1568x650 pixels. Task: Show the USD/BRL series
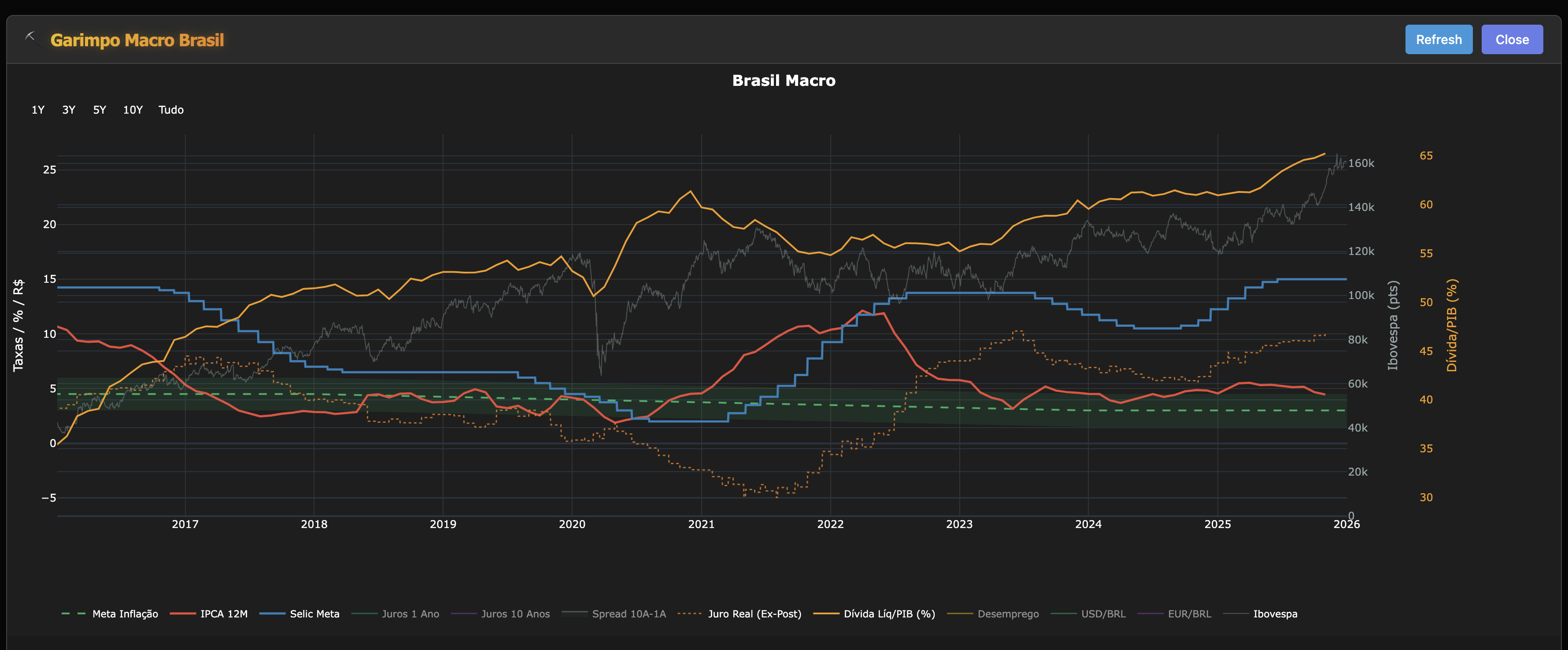[x=1103, y=614]
